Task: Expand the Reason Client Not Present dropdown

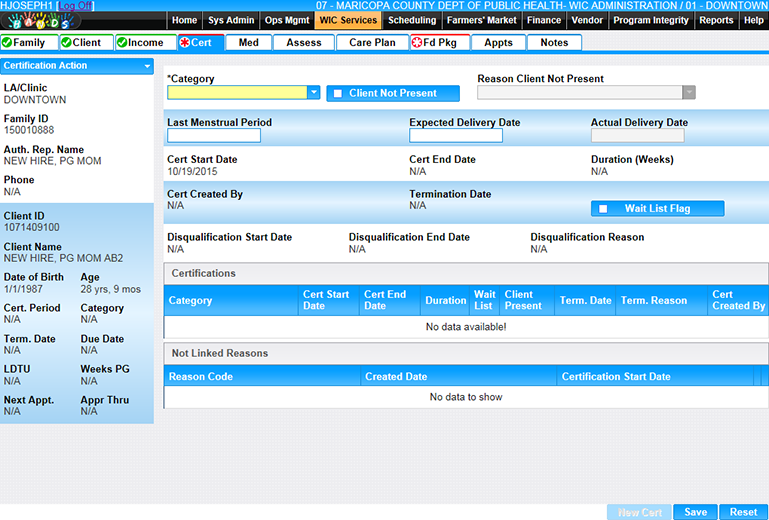Action: pyautogui.click(x=688, y=93)
